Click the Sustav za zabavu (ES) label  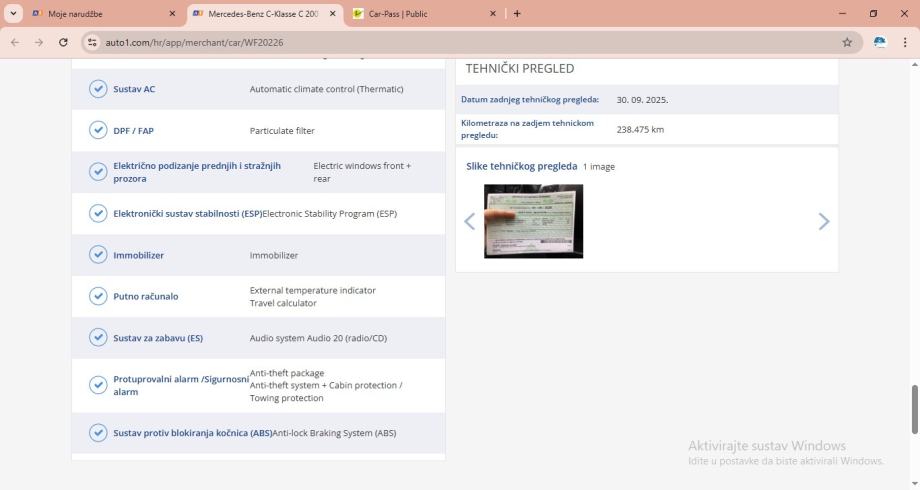pos(158,338)
